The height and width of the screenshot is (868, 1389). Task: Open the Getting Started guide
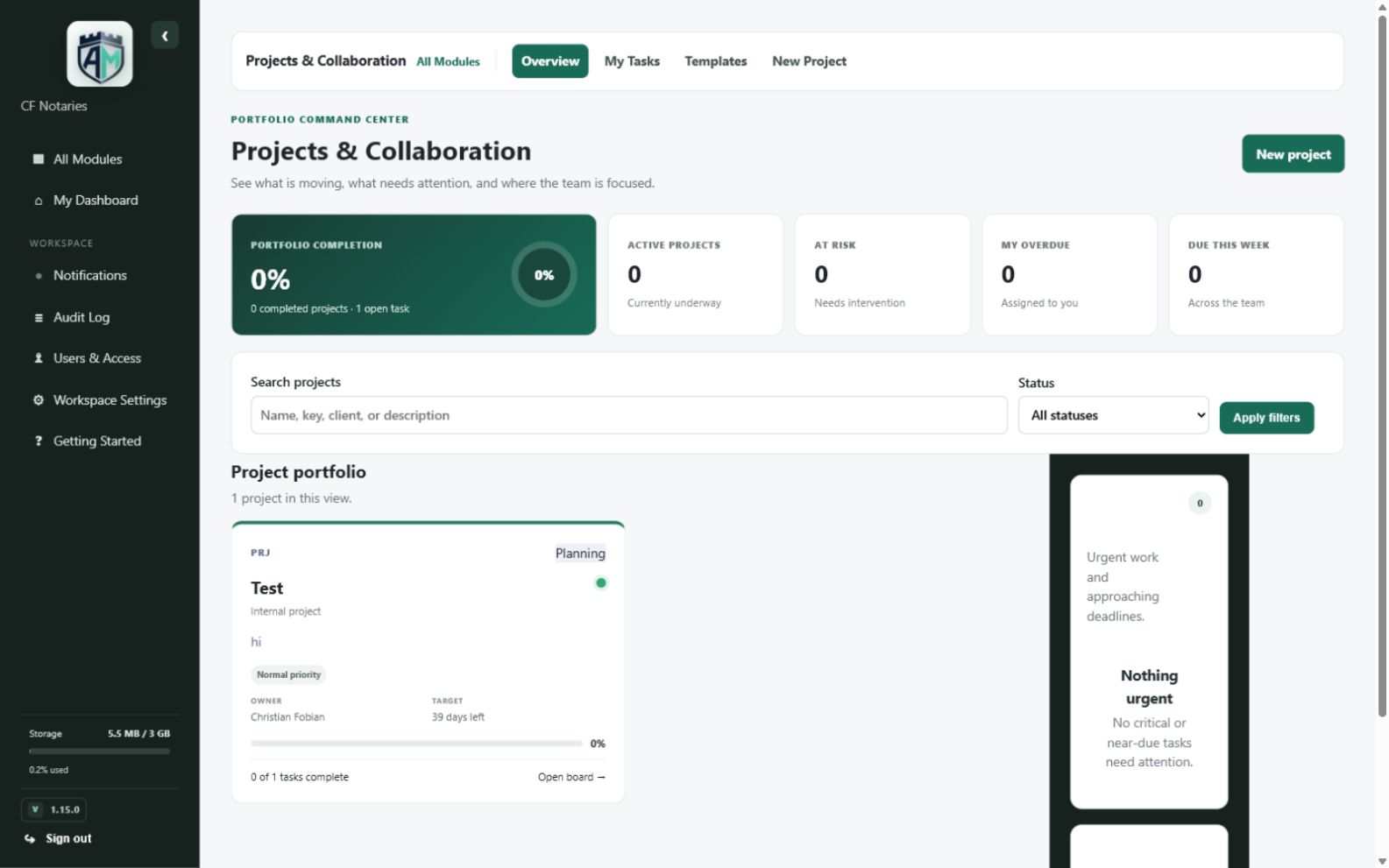[99, 441]
